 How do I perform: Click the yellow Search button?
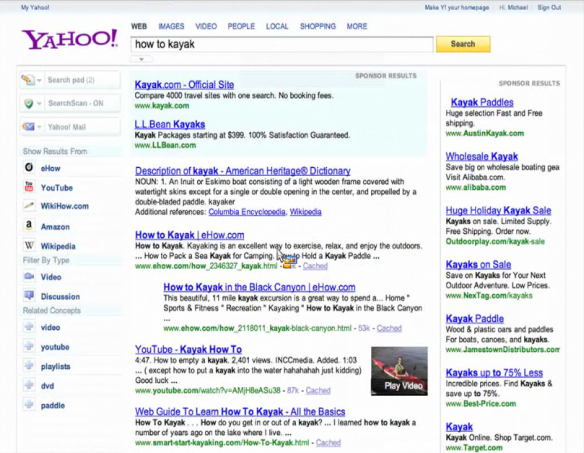(x=463, y=44)
